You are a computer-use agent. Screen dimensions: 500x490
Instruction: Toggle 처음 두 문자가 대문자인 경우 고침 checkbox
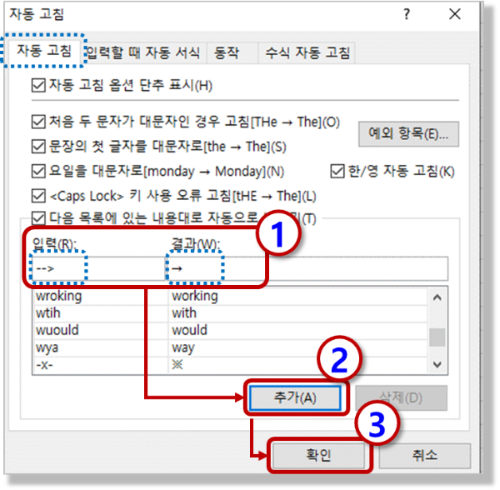(38, 122)
